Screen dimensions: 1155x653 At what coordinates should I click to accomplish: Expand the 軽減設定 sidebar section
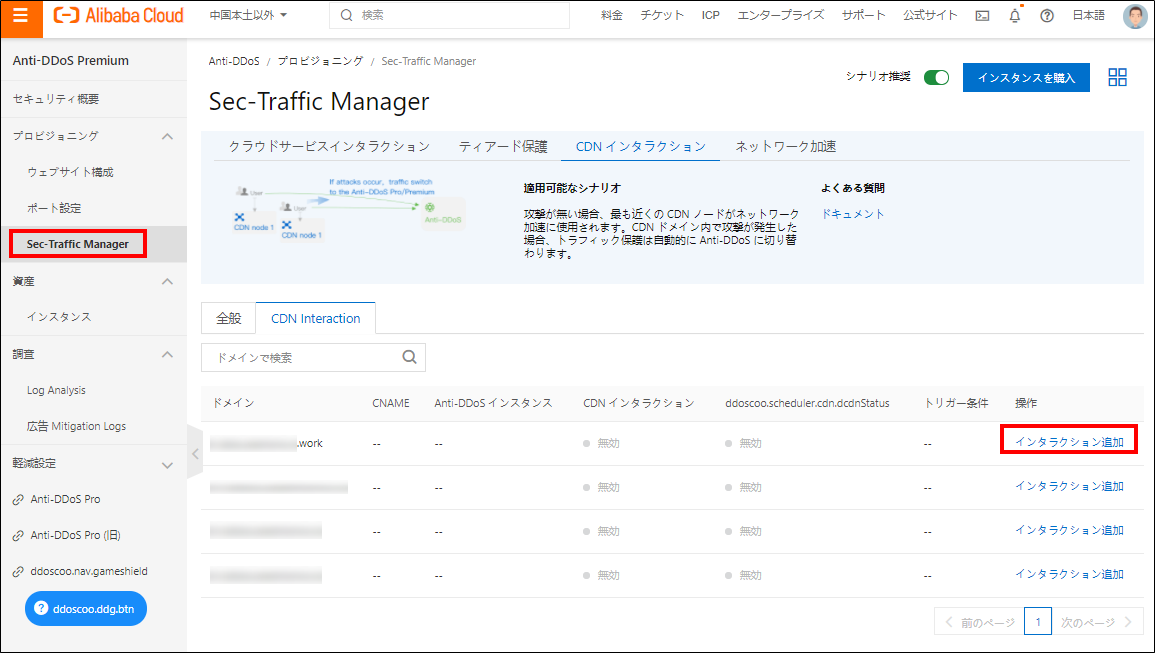point(167,464)
